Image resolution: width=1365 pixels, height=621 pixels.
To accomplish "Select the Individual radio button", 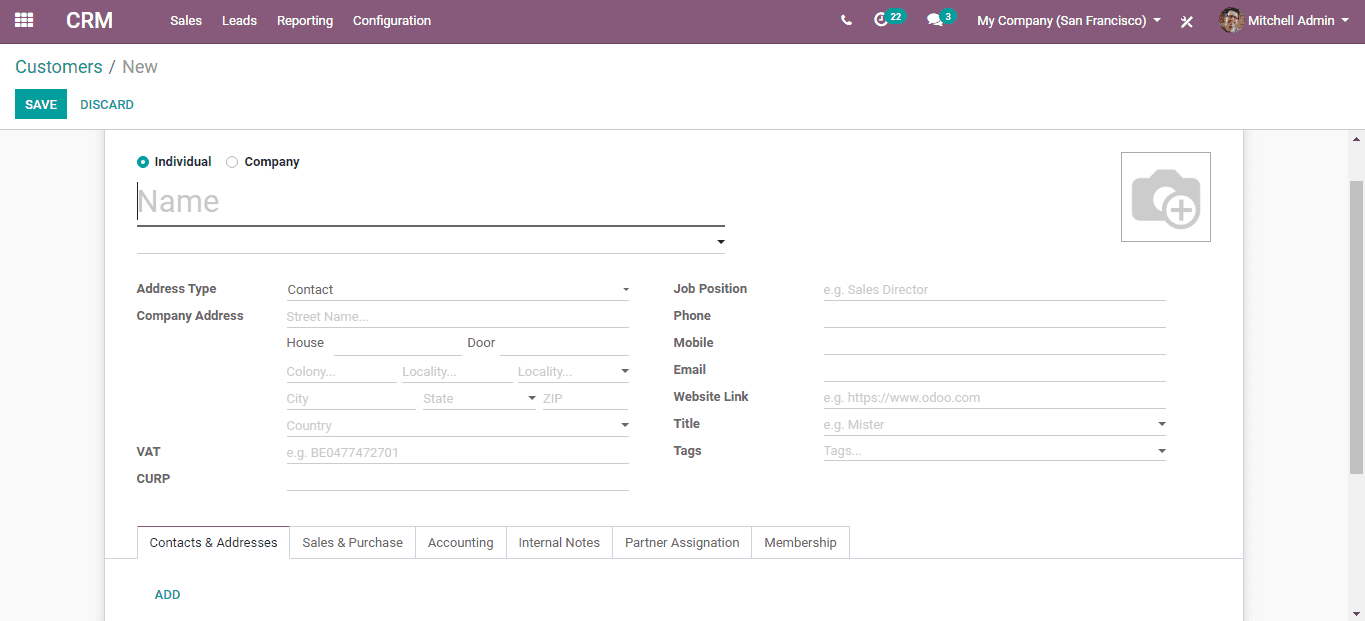I will pos(143,162).
